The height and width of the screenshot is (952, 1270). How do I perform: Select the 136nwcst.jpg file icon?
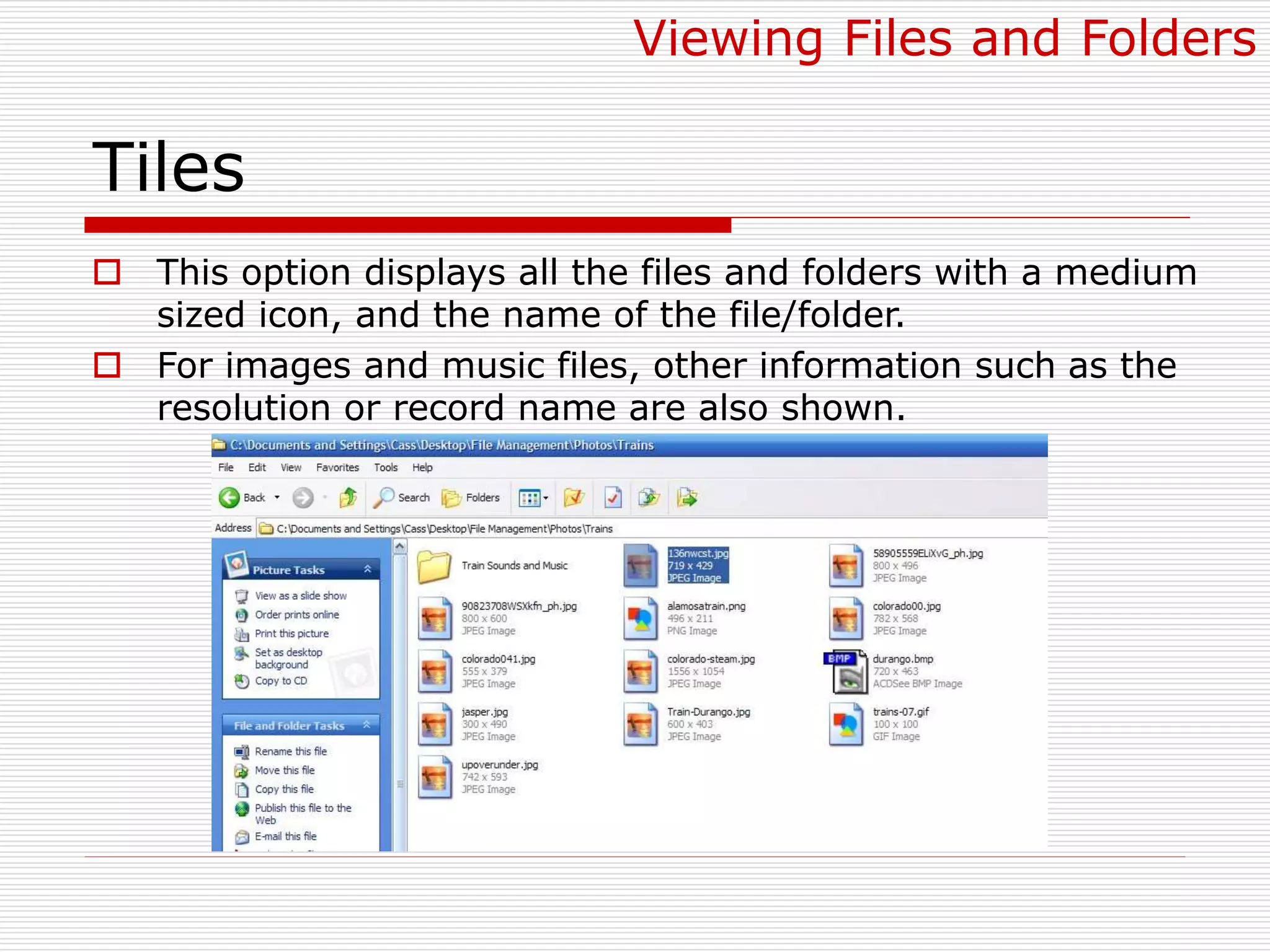640,566
